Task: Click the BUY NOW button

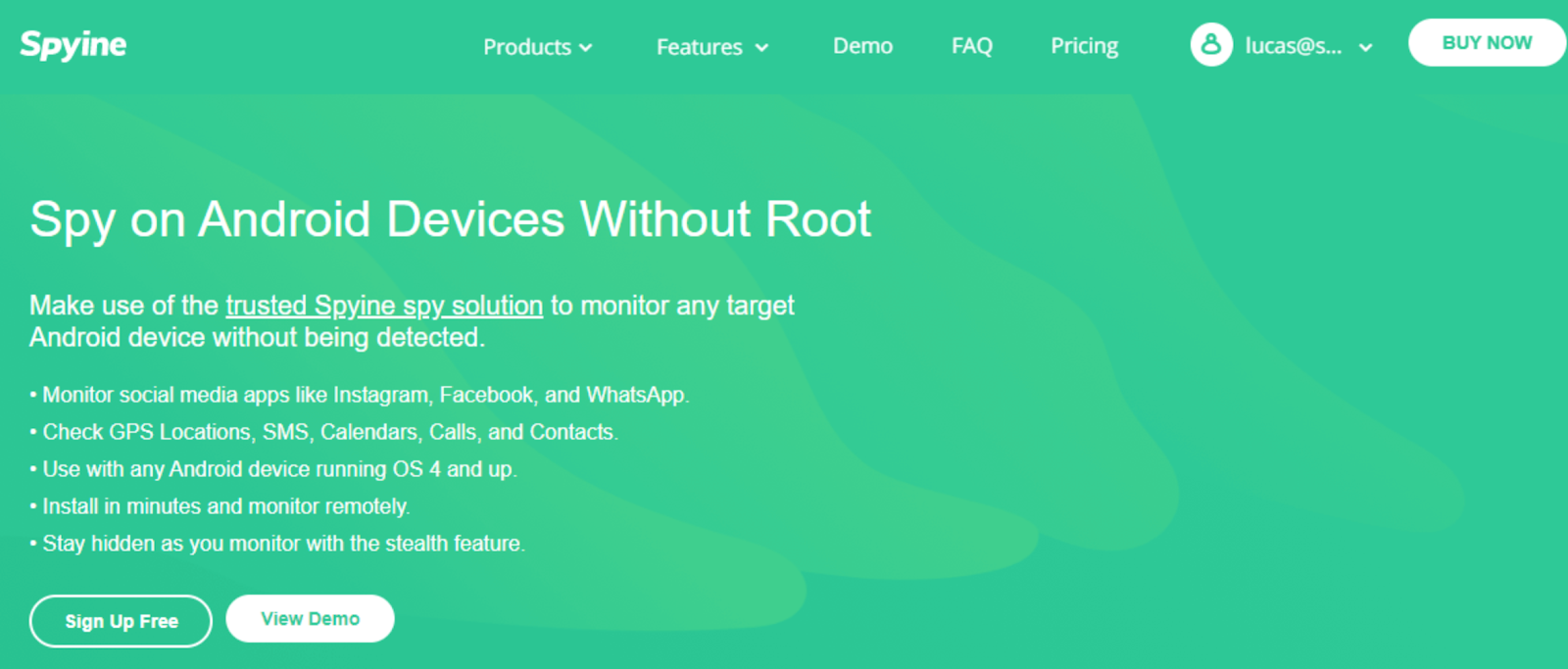Action: 1487,43
